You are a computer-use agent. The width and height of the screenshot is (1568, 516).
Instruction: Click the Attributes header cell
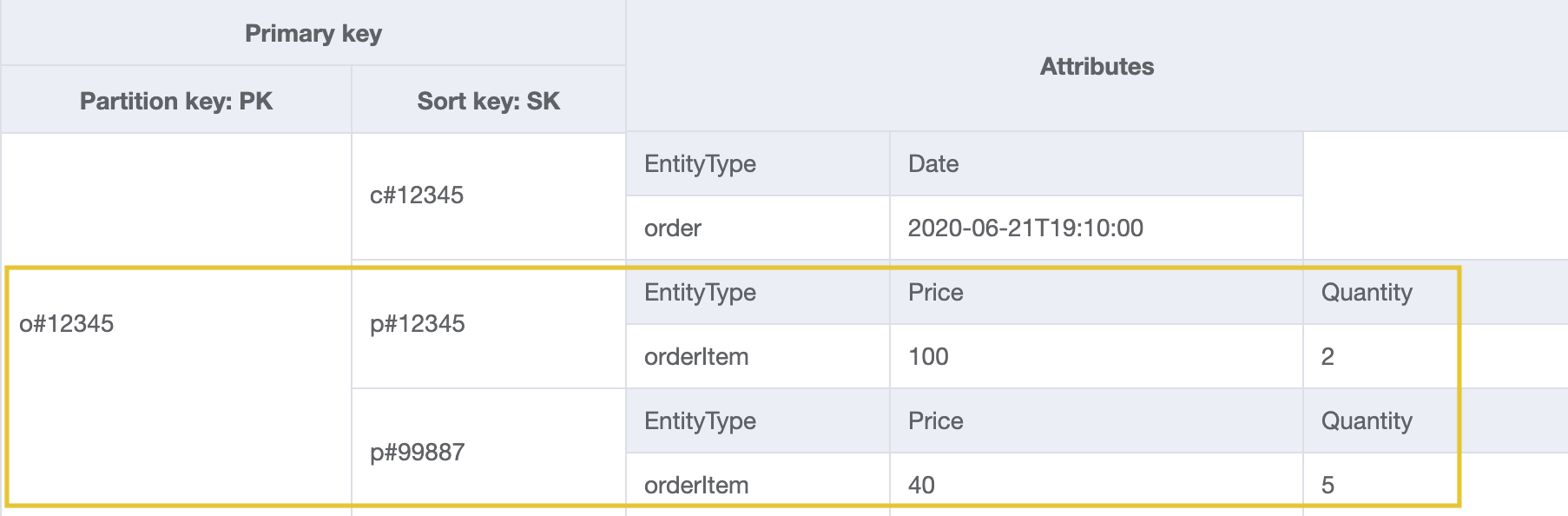pyautogui.click(x=1097, y=66)
